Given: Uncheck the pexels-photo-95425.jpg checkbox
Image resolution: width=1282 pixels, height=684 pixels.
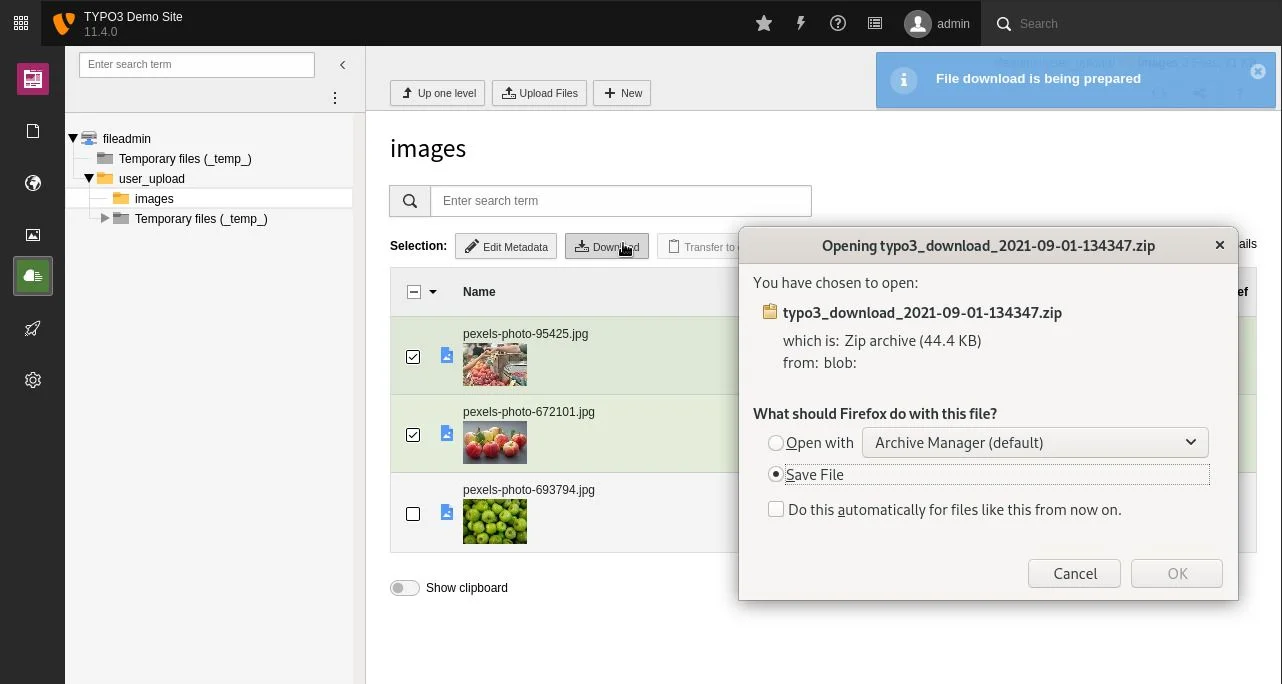Looking at the screenshot, I should (413, 357).
